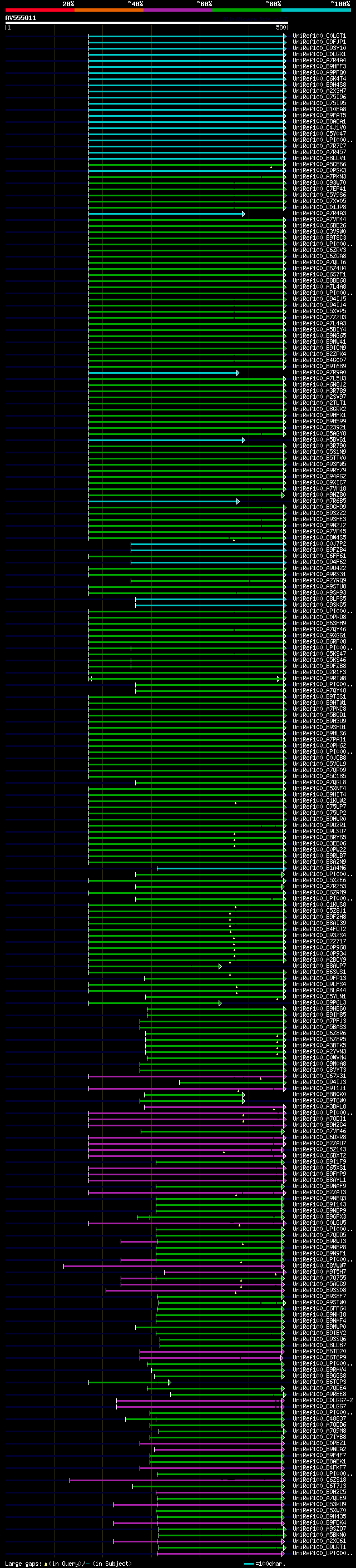
Task: Select the UniRef100_C0LGX1 label
Action: [319, 55]
